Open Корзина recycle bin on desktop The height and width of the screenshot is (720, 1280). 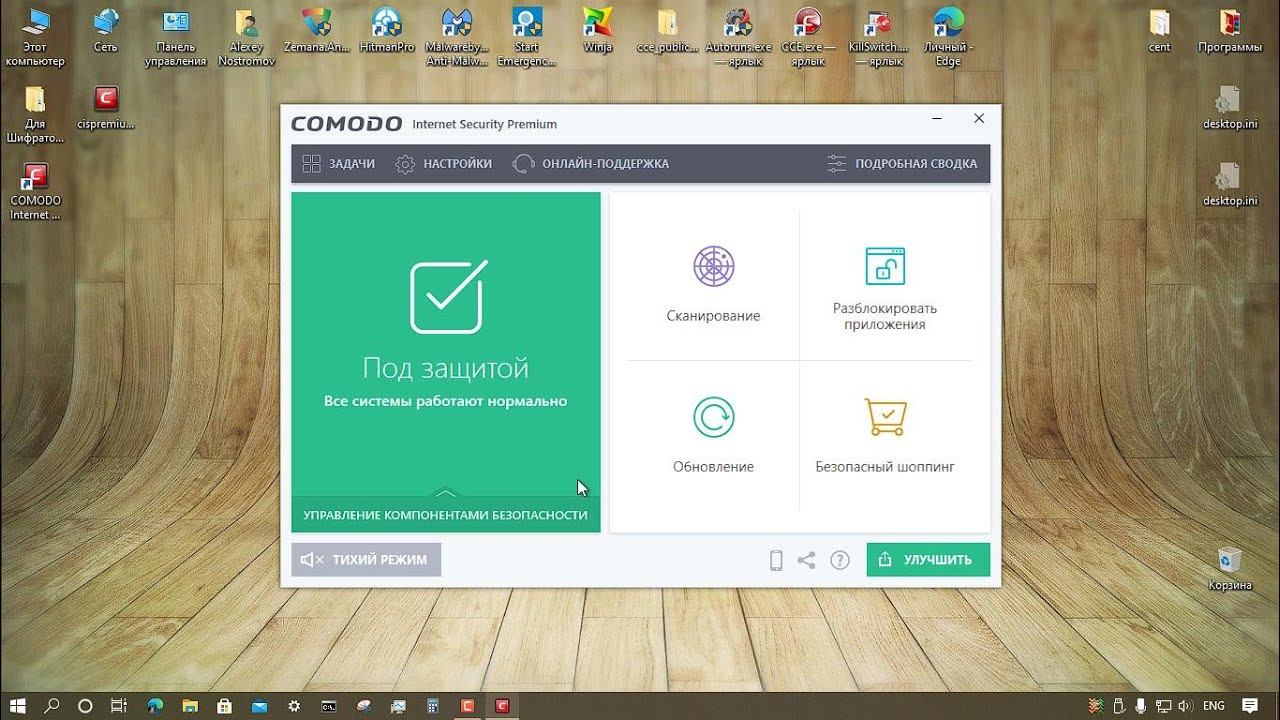pos(1229,568)
